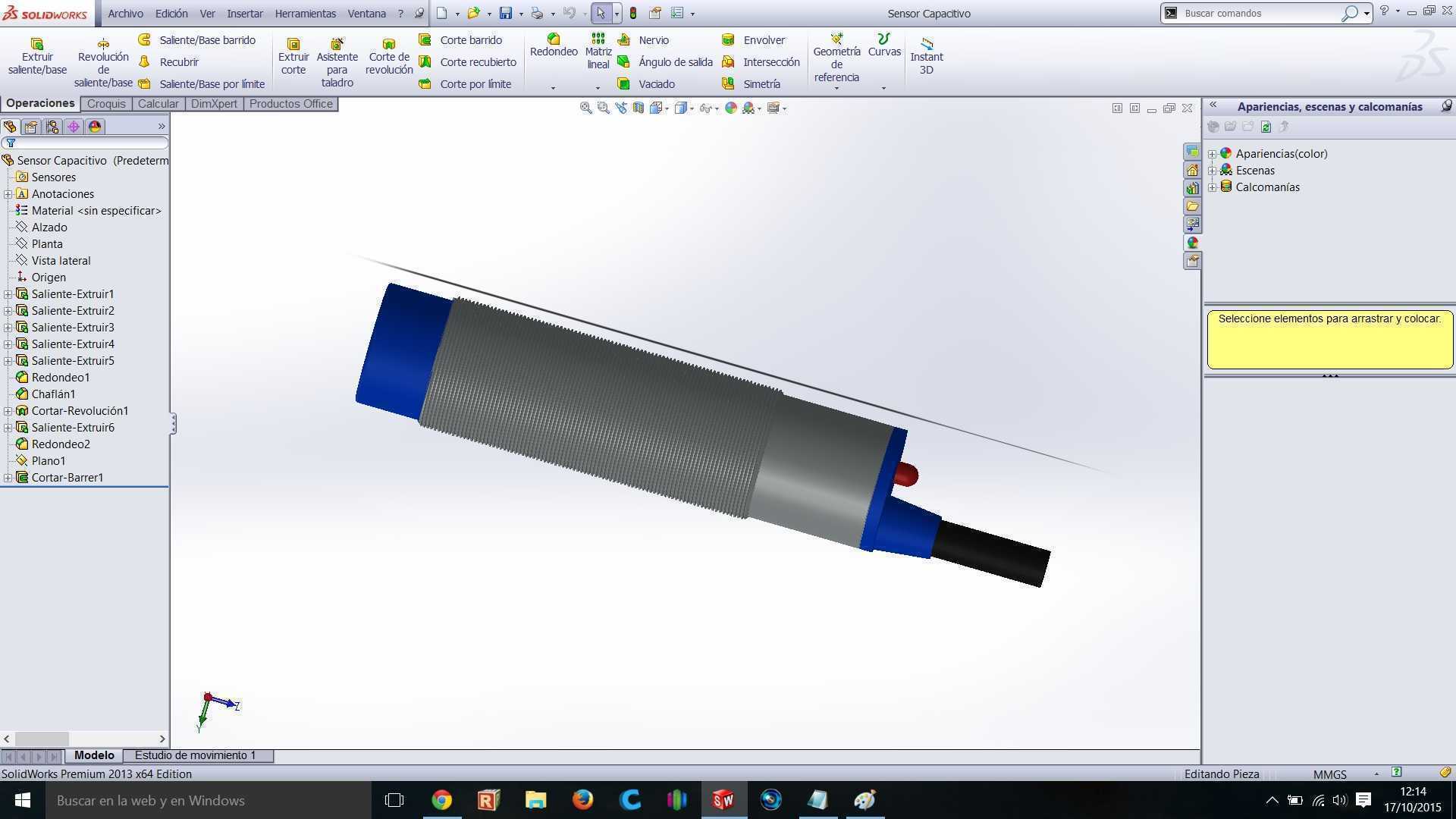This screenshot has height=819, width=1456.
Task: Expand Saliente-Extruir1 in feature tree
Action: 8,294
